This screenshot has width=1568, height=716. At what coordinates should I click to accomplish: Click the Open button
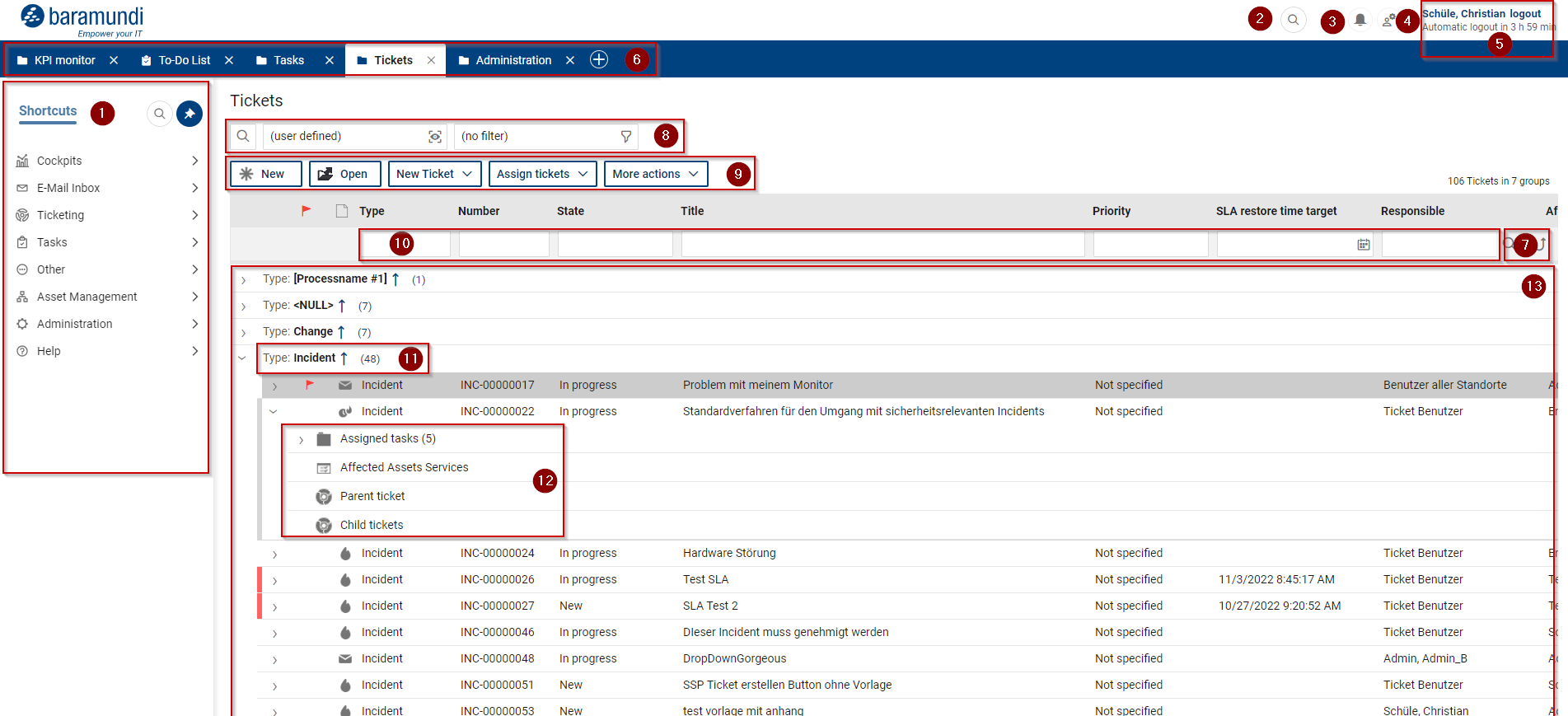pos(344,174)
